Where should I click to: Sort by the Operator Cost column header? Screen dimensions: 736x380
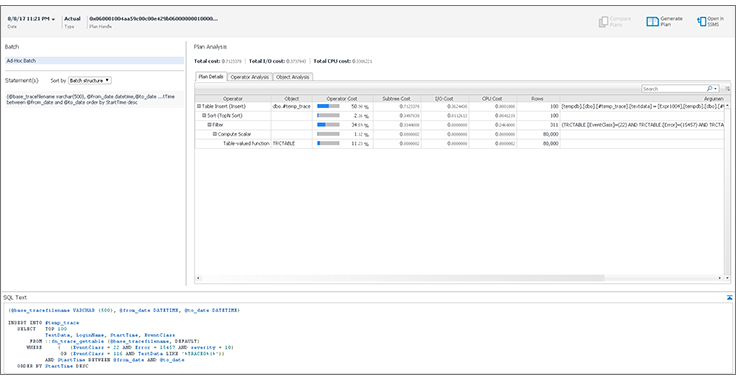coord(342,99)
